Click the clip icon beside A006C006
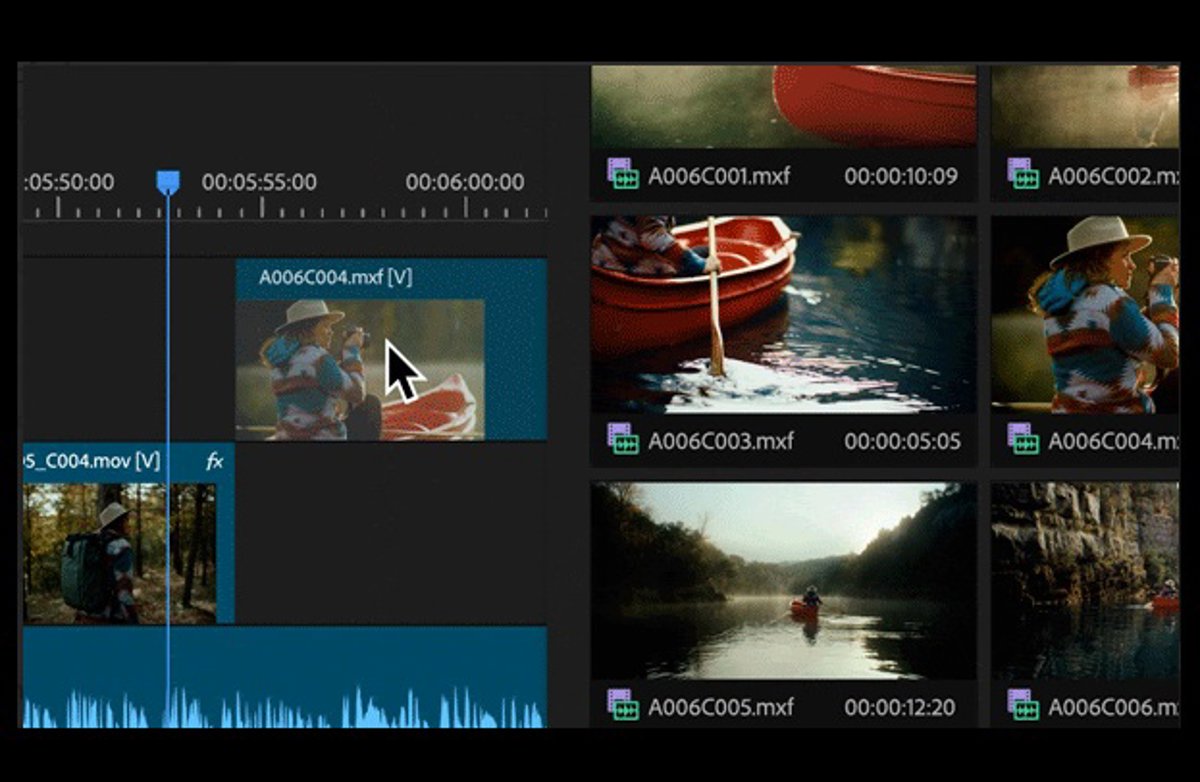Viewport: 1200px width, 782px height. tap(1023, 705)
